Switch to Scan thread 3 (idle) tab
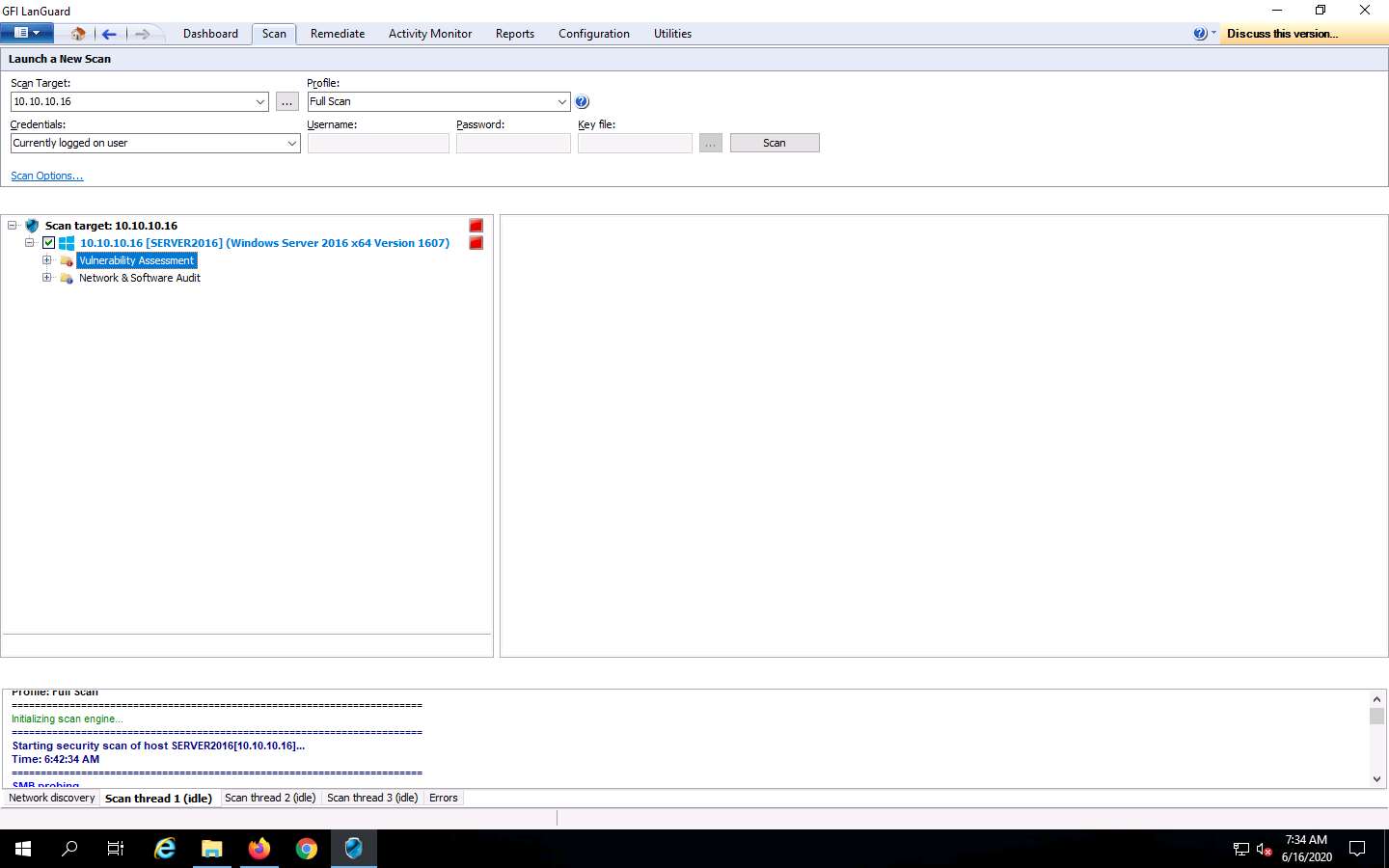1389x868 pixels. click(372, 798)
